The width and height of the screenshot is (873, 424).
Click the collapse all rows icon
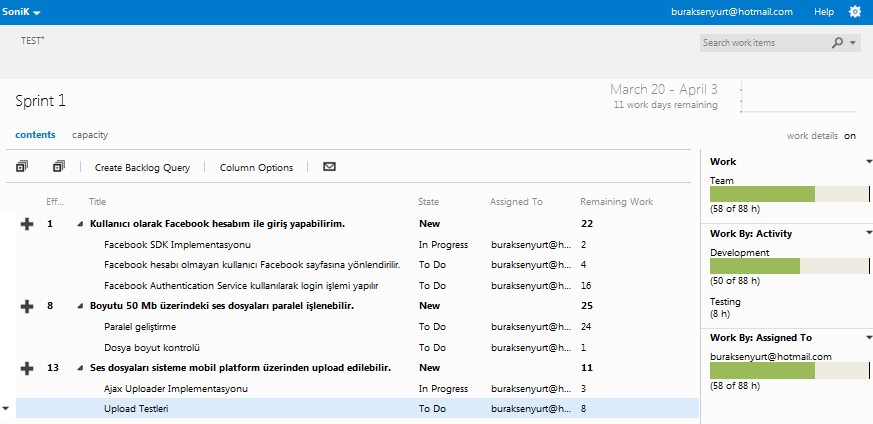click(59, 167)
